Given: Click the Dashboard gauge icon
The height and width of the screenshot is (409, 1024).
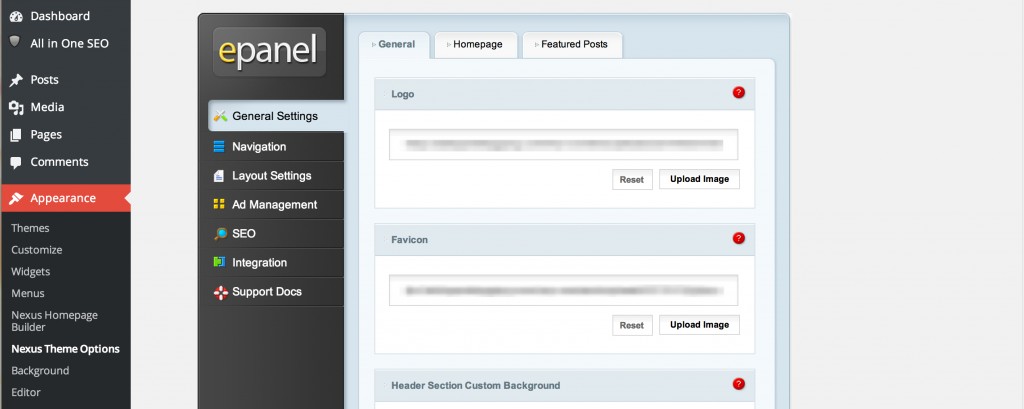Looking at the screenshot, I should coord(16,16).
